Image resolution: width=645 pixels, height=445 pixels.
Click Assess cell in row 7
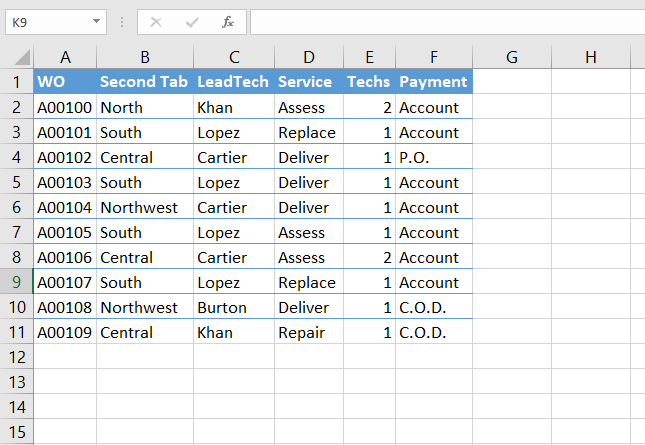(x=309, y=232)
